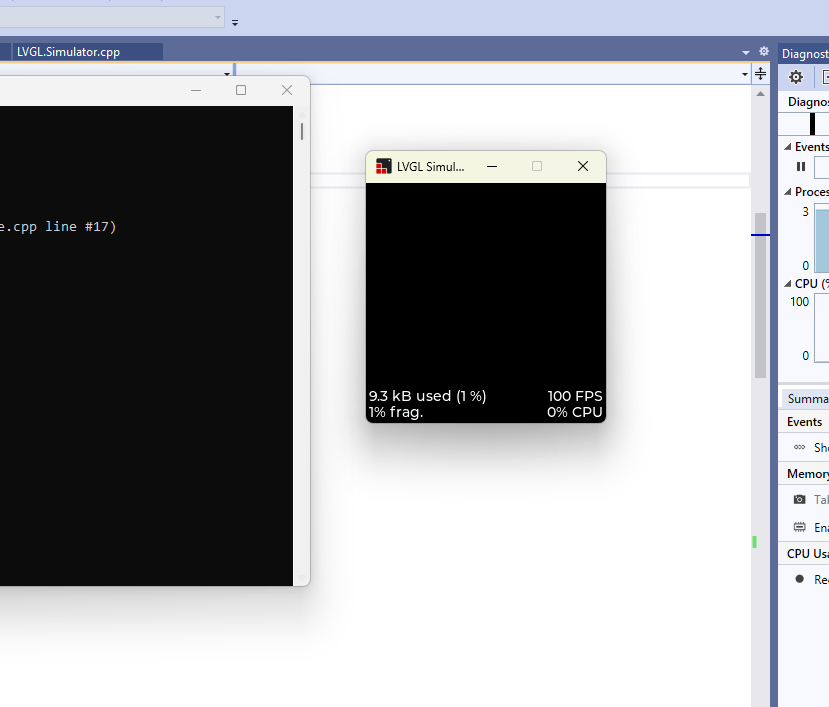
Task: Click the Process Memory usage graph
Action: click(822, 238)
